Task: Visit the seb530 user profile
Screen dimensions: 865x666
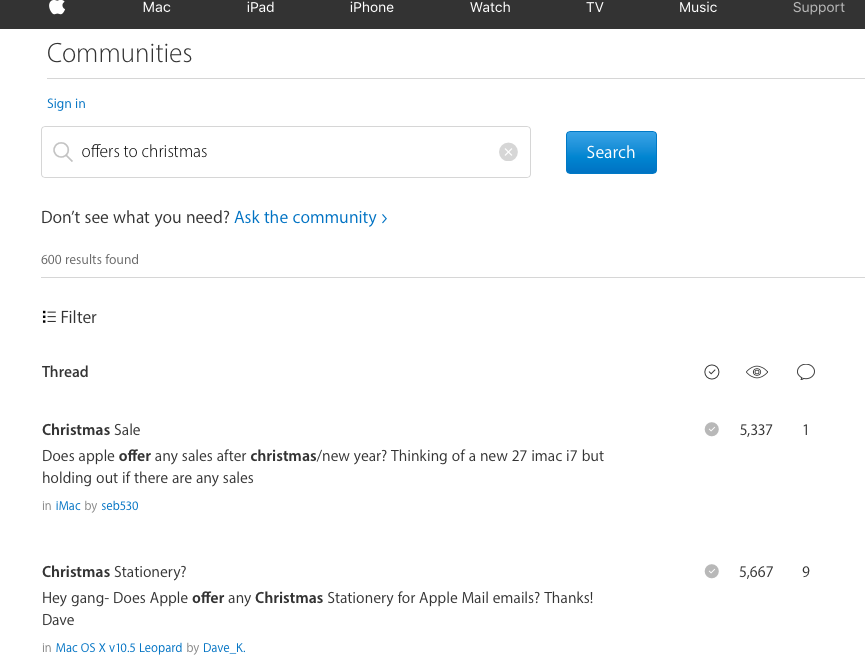Action: 120,506
